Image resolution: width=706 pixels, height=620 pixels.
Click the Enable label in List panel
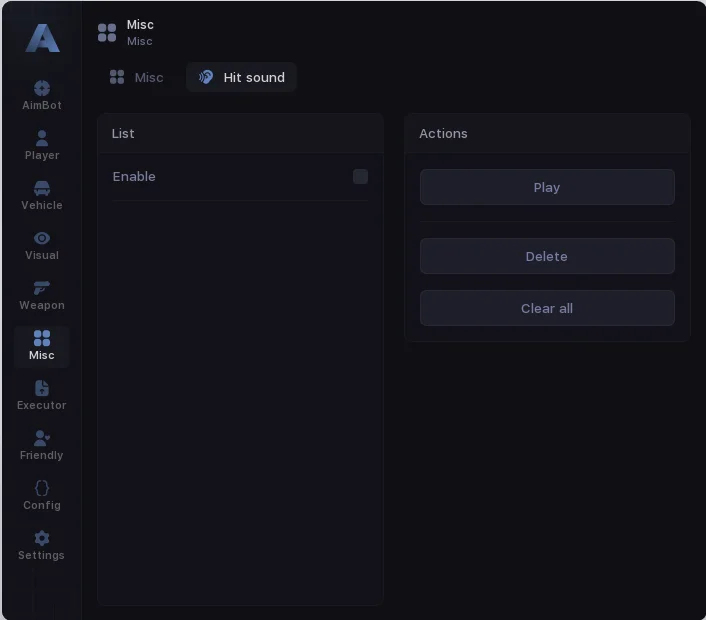[x=134, y=177]
